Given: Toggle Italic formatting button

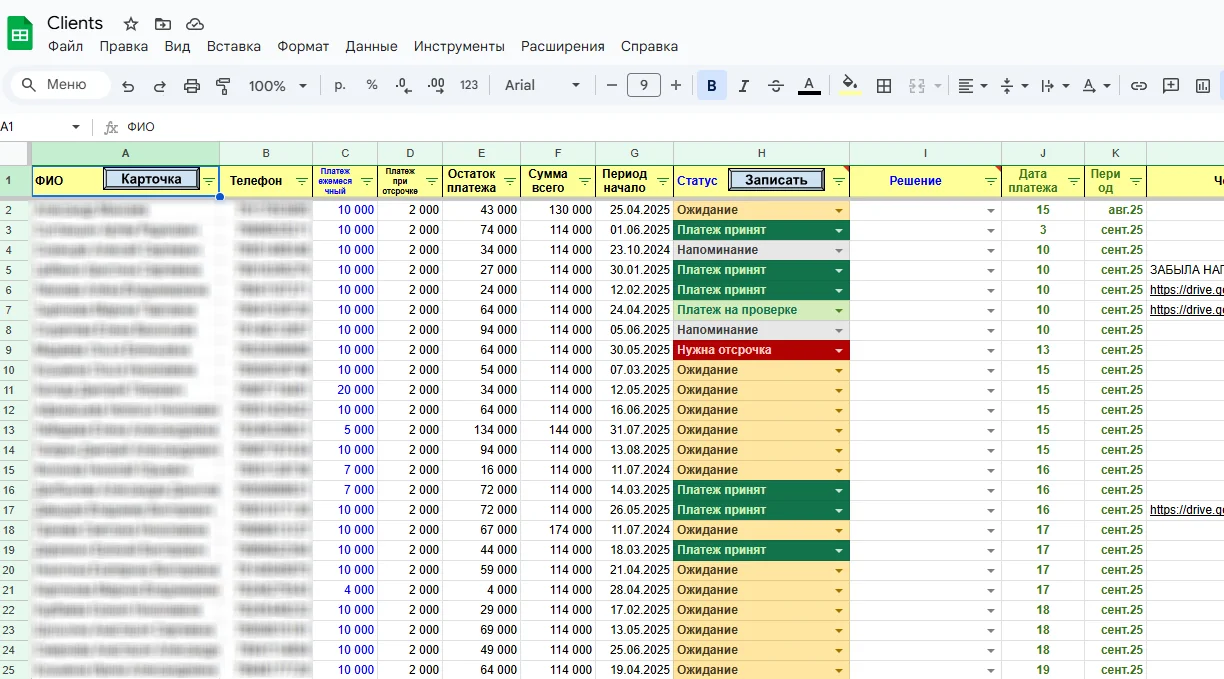Looking at the screenshot, I should tap(743, 86).
